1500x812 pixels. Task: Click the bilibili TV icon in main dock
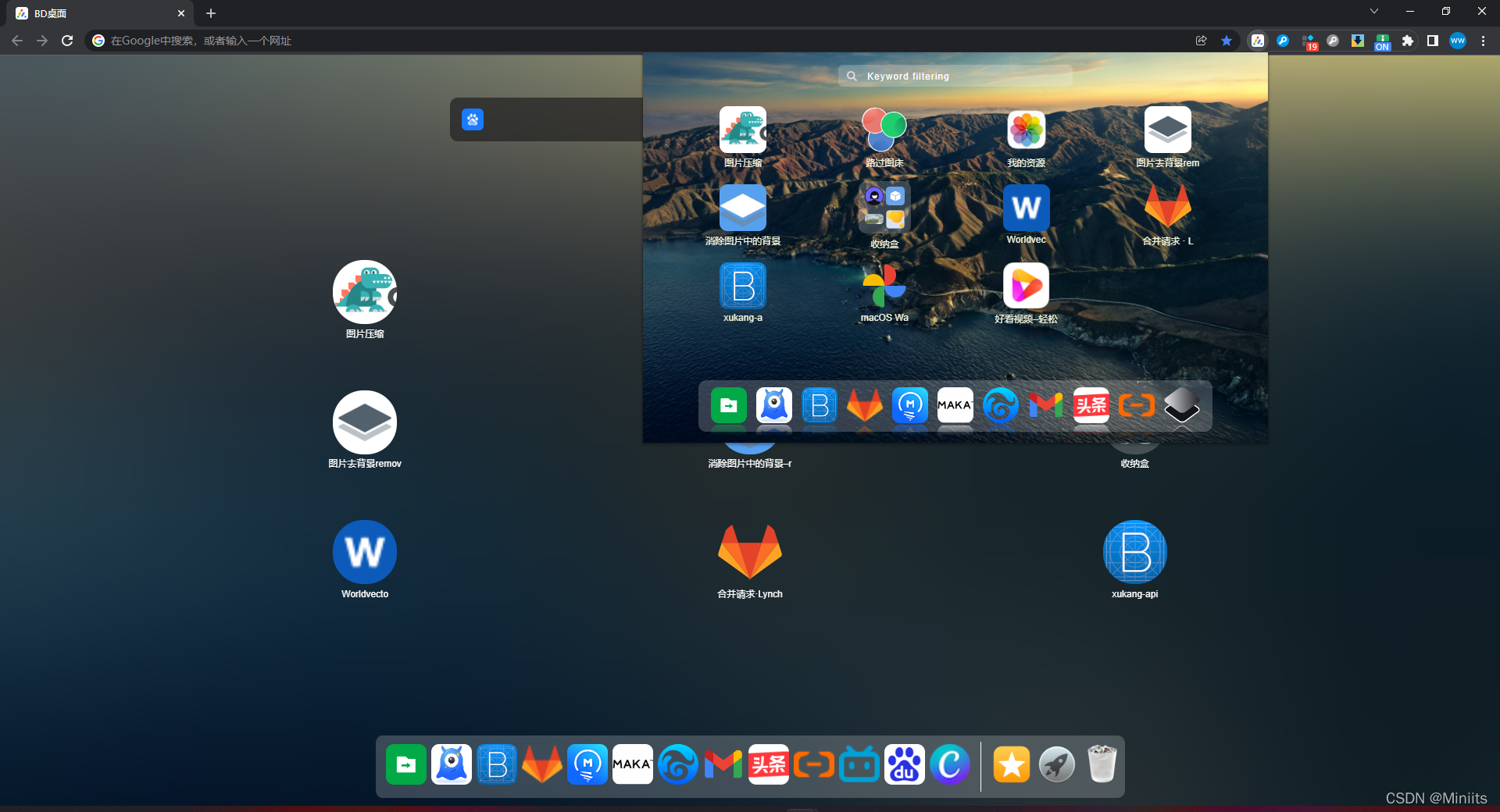point(859,764)
